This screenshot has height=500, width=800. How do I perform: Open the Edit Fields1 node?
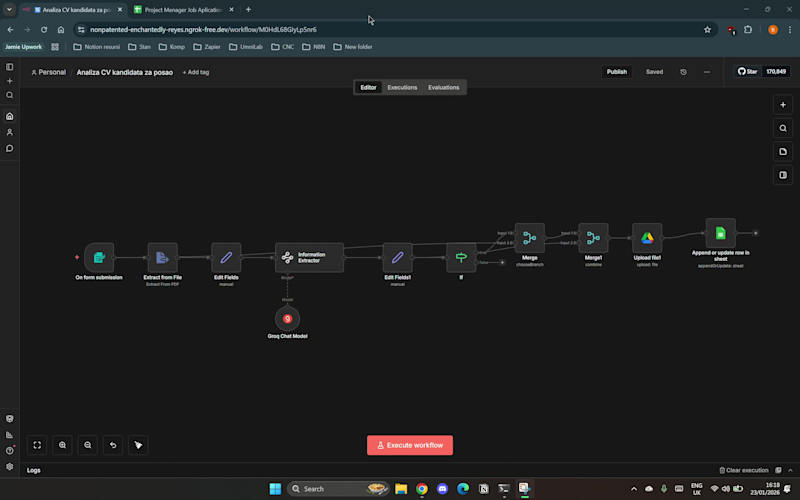pyautogui.click(x=397, y=258)
